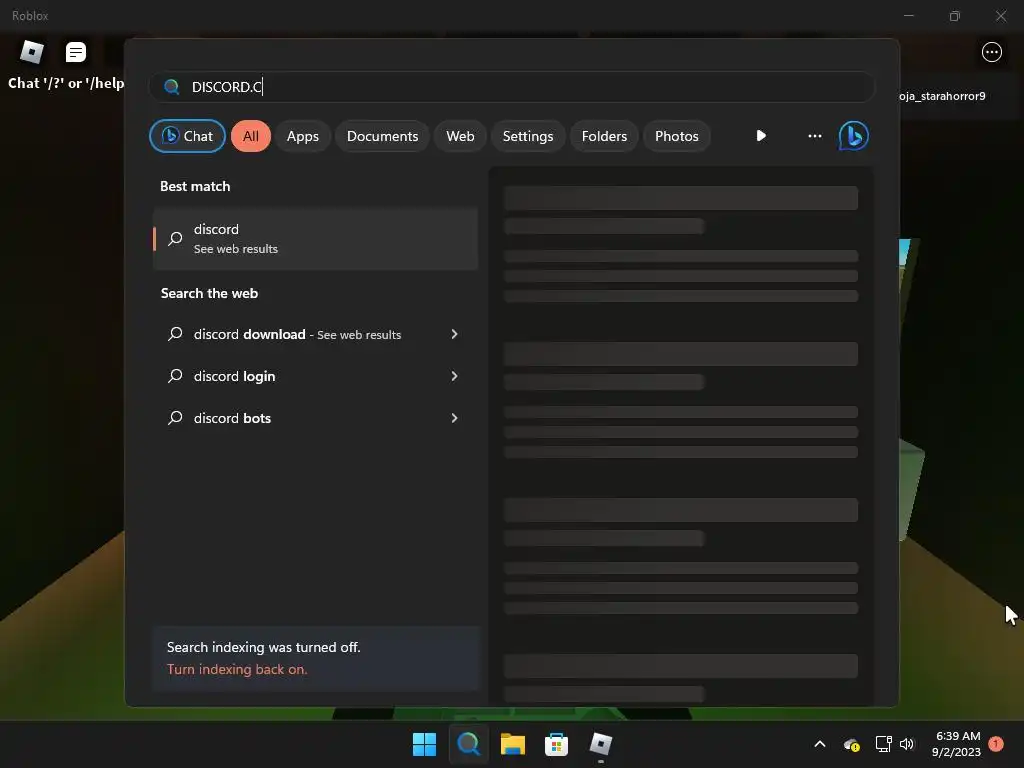Open File Explorer from the taskbar
Screen dimensions: 1024x768
tap(513, 744)
